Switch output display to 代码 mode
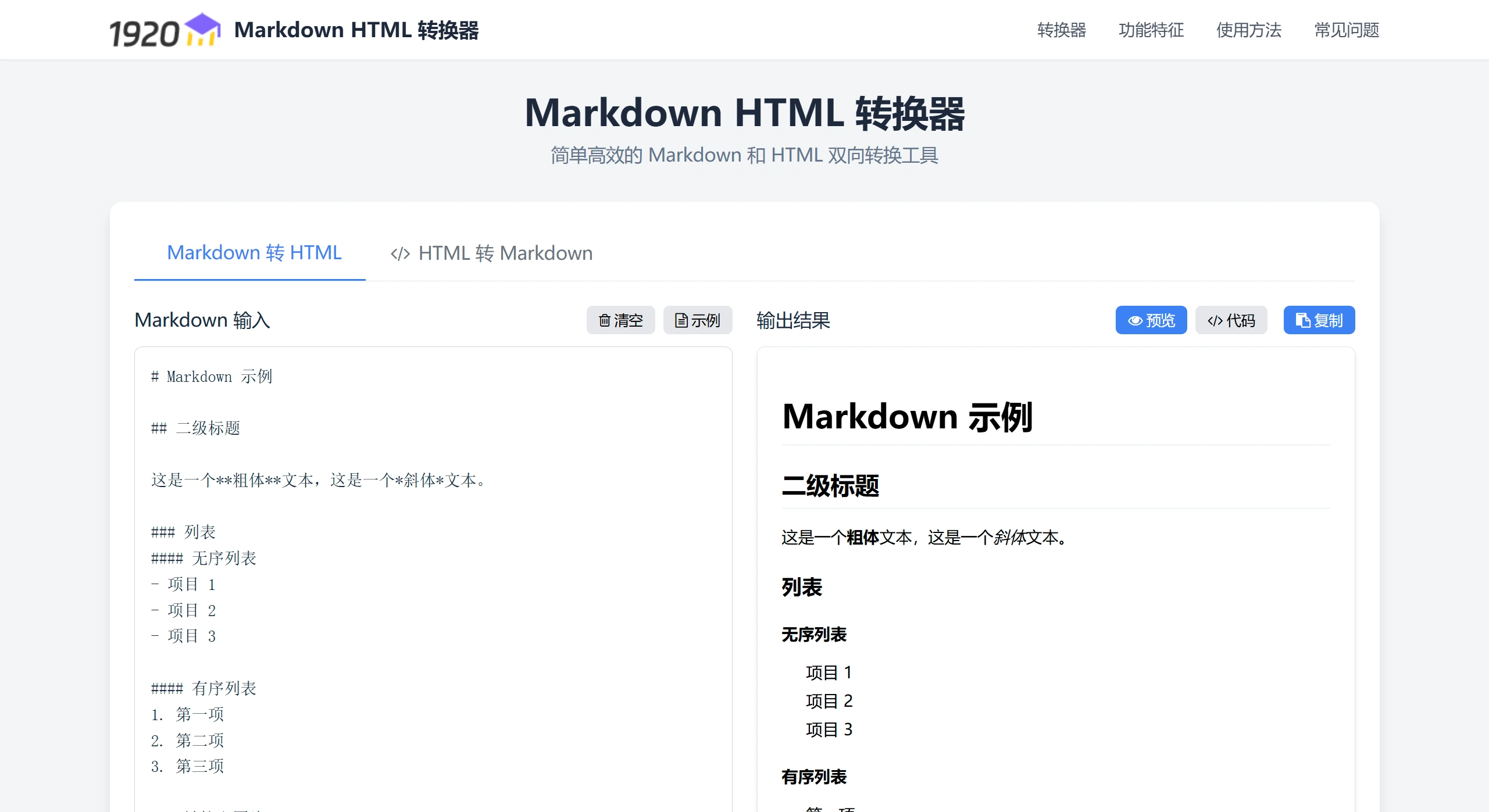1489x812 pixels. [x=1231, y=320]
